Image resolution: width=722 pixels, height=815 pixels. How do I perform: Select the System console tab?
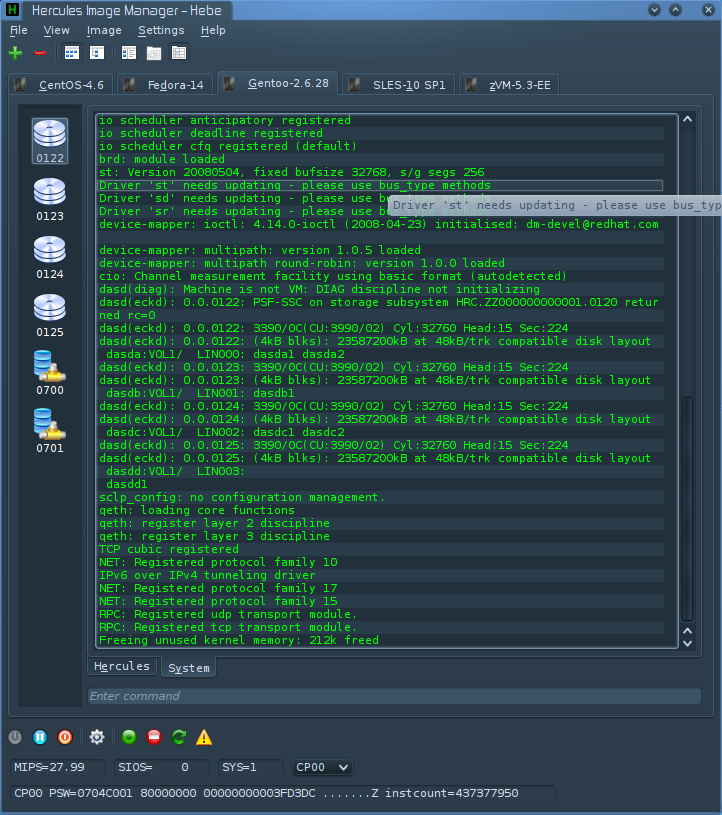pyautogui.click(x=189, y=668)
